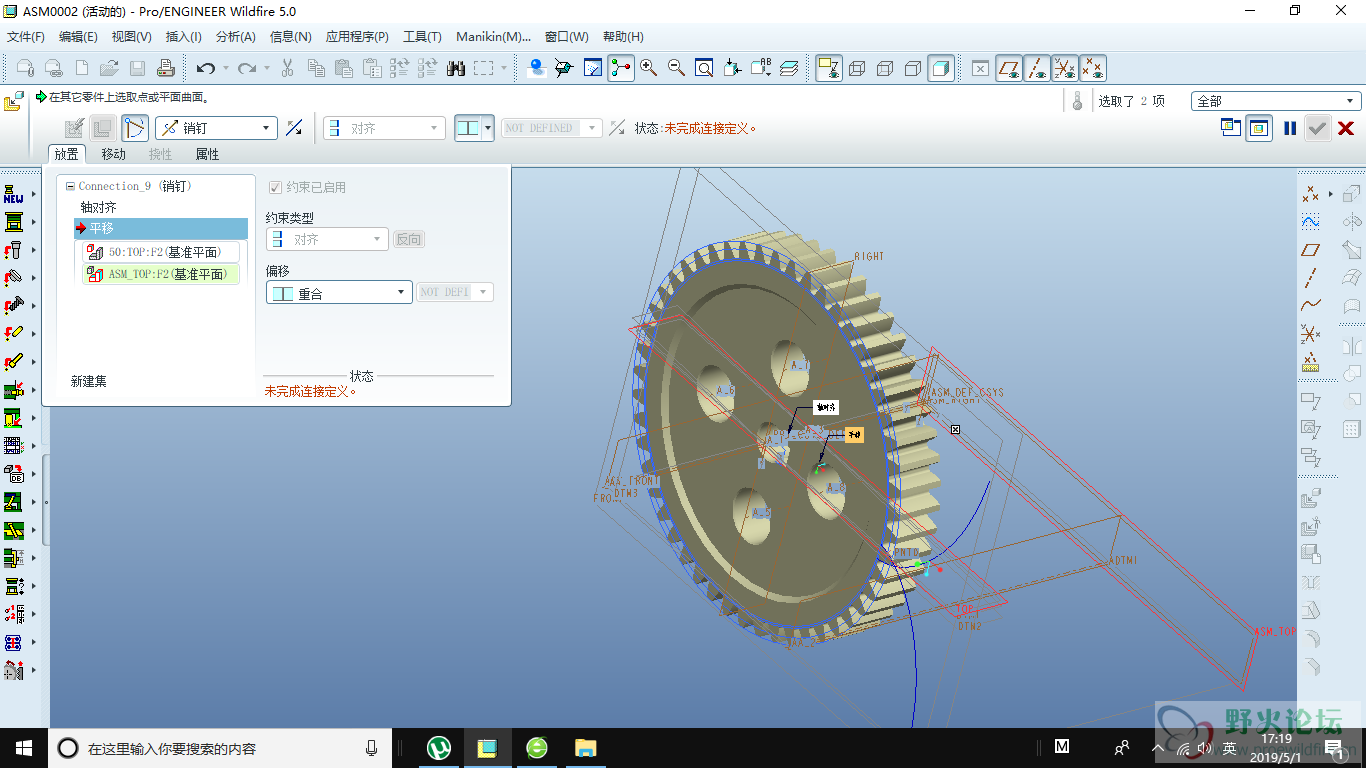
Task: Open the Windows Start button
Action: point(24,748)
